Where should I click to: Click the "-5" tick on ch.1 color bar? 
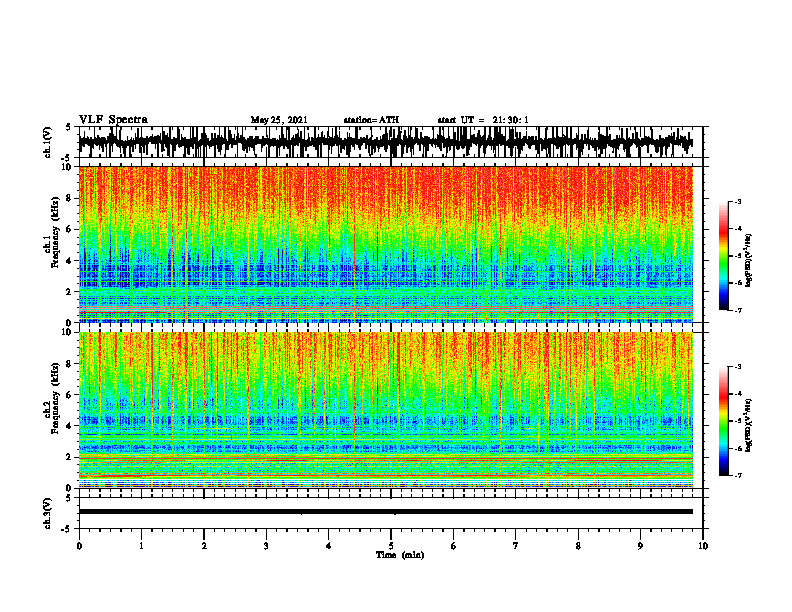pyautogui.click(x=738, y=256)
